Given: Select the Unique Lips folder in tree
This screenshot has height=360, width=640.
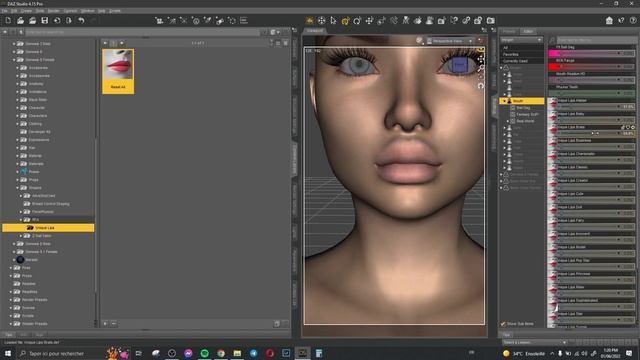Looking at the screenshot, I should coord(48,228).
